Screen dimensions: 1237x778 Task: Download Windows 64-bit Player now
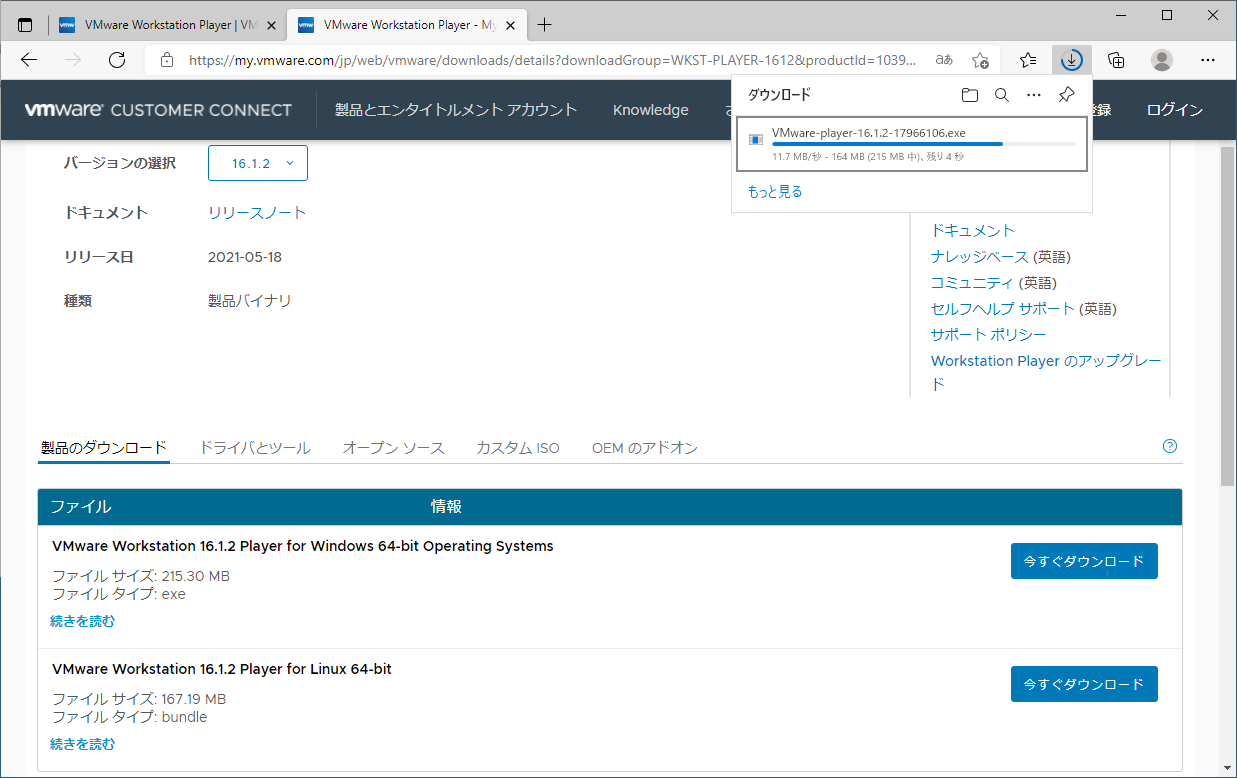click(1083, 561)
